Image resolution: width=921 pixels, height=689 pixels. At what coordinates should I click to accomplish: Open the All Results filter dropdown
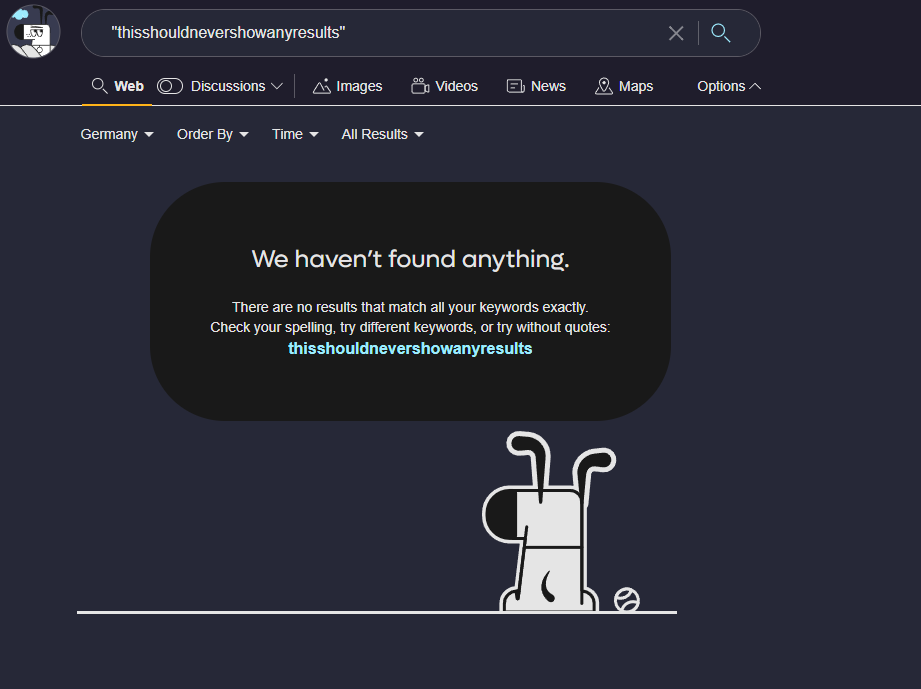(382, 134)
